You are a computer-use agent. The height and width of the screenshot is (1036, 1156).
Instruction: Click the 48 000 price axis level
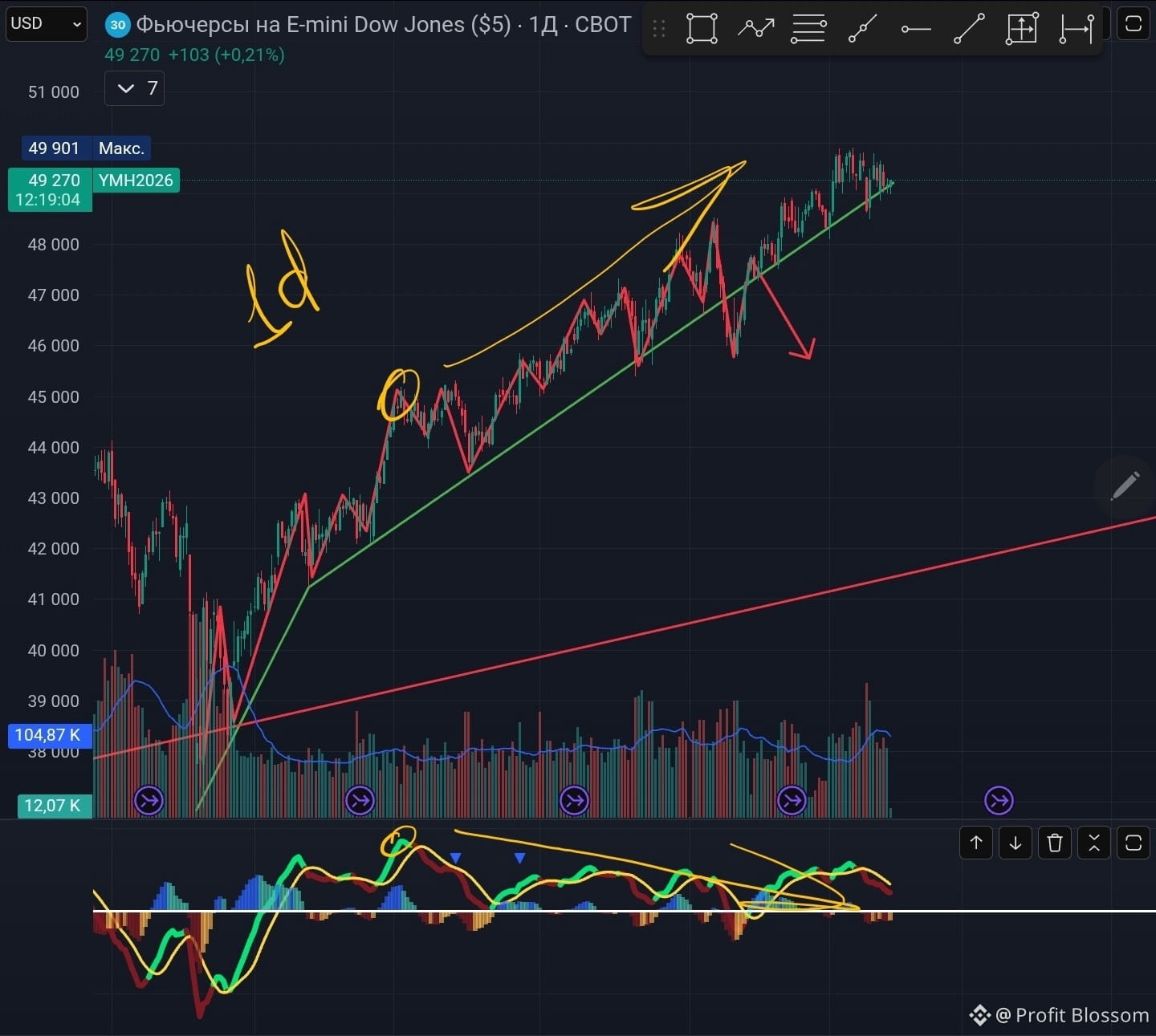[54, 245]
